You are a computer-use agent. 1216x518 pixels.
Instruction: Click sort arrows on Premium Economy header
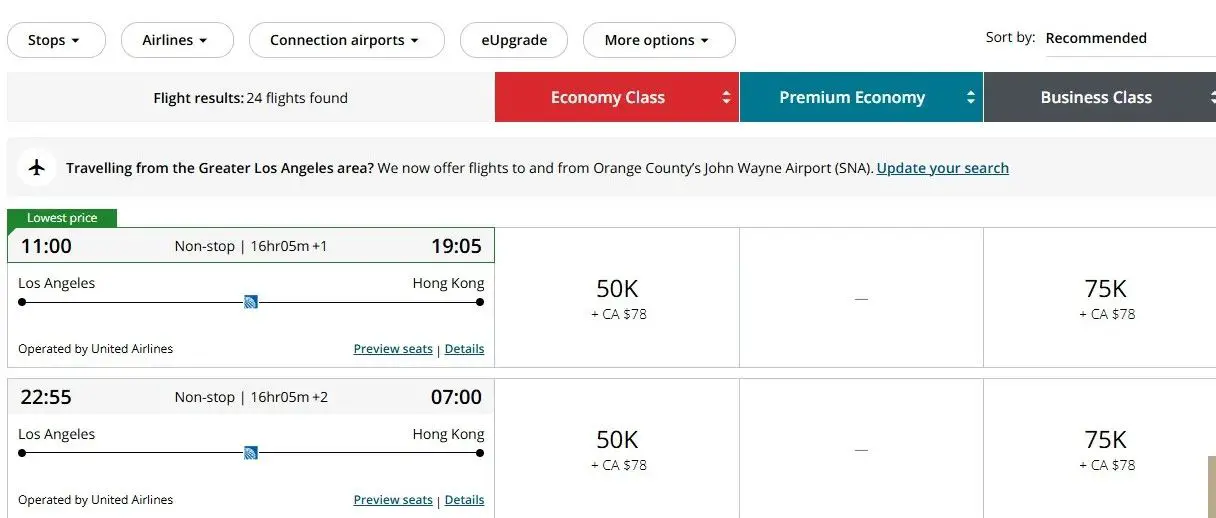coord(970,98)
